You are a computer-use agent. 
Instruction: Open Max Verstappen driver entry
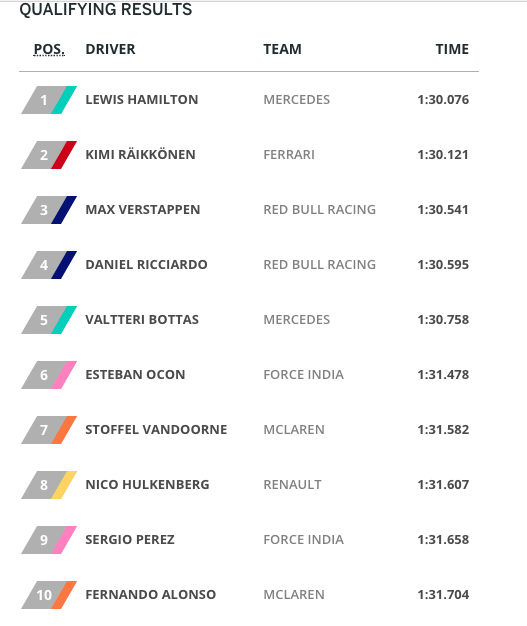pyautogui.click(x=143, y=210)
